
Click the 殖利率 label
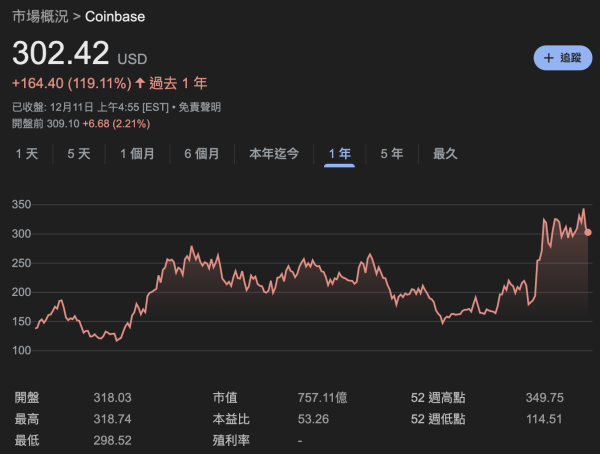pos(231,441)
